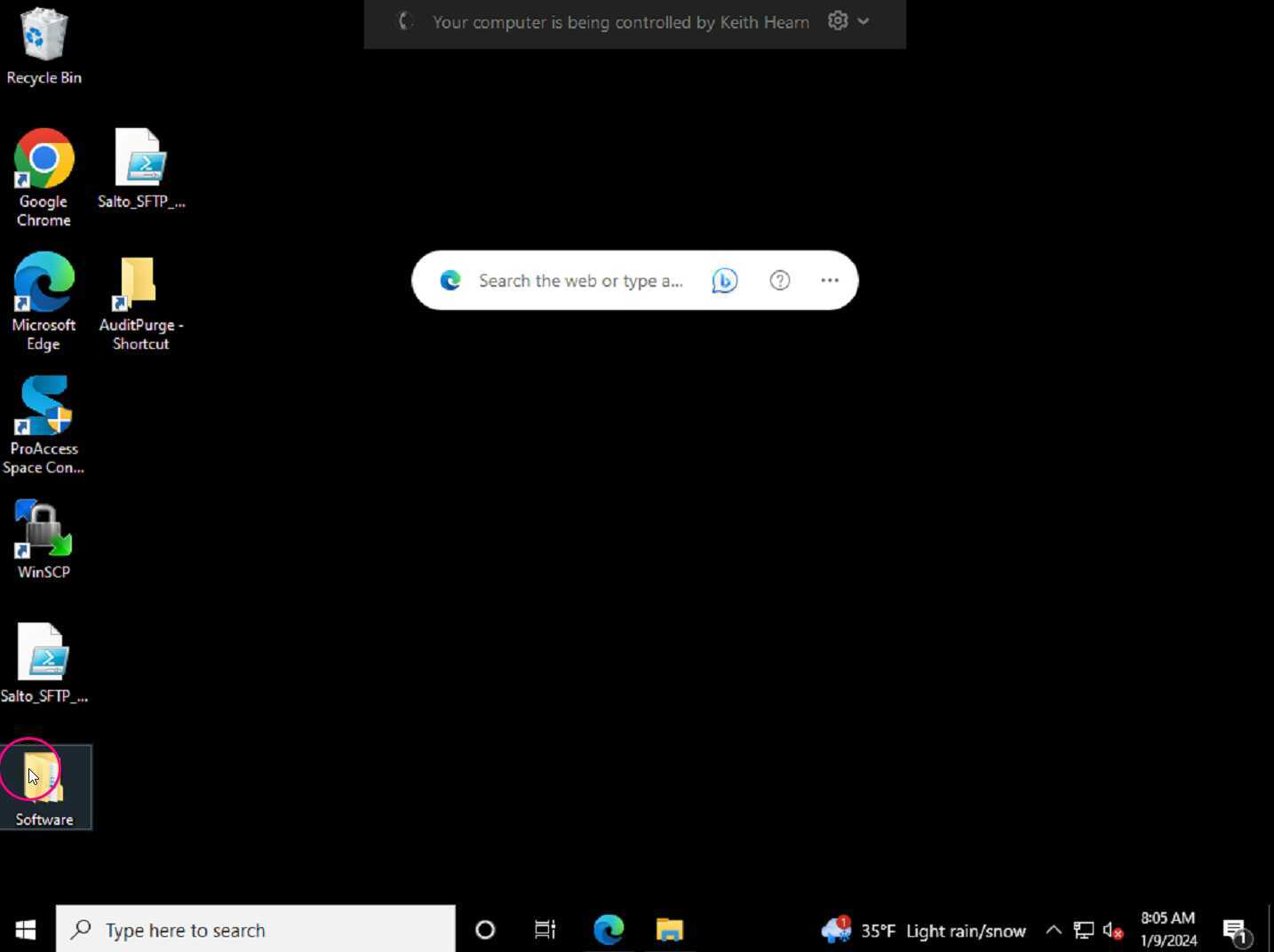This screenshot has height=952, width=1274.
Task: Click the taskbar 'Type here to search' box
Action: coord(256,930)
